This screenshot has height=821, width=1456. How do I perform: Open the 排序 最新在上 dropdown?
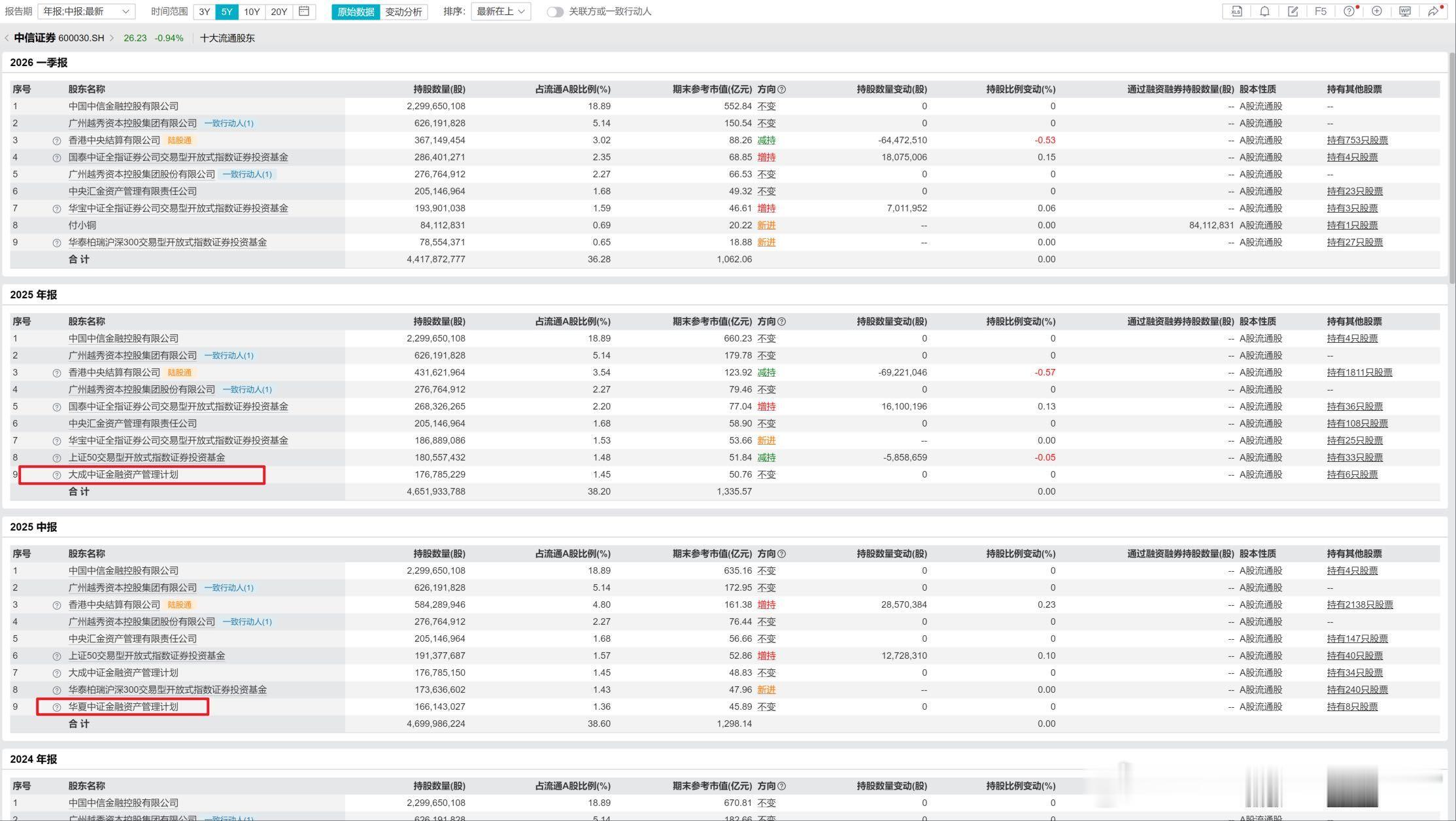500,12
